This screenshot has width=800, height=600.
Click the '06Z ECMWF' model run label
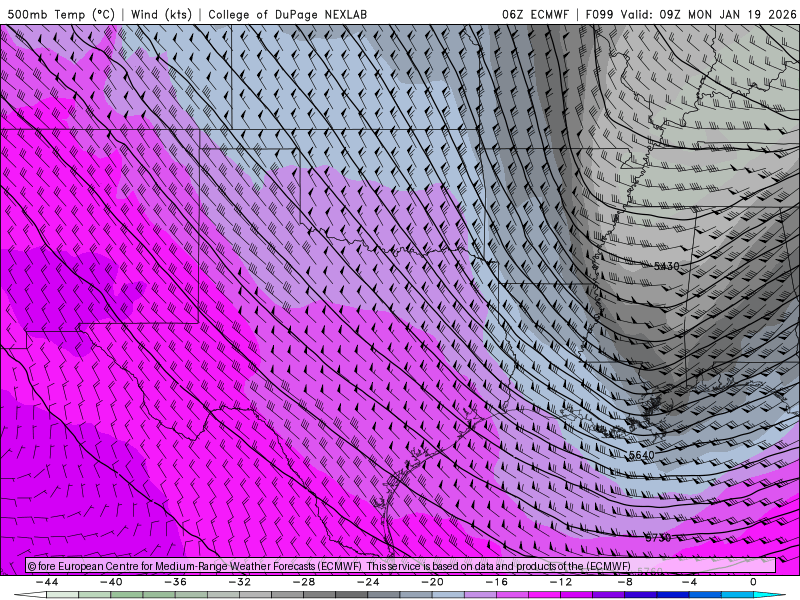point(535,14)
